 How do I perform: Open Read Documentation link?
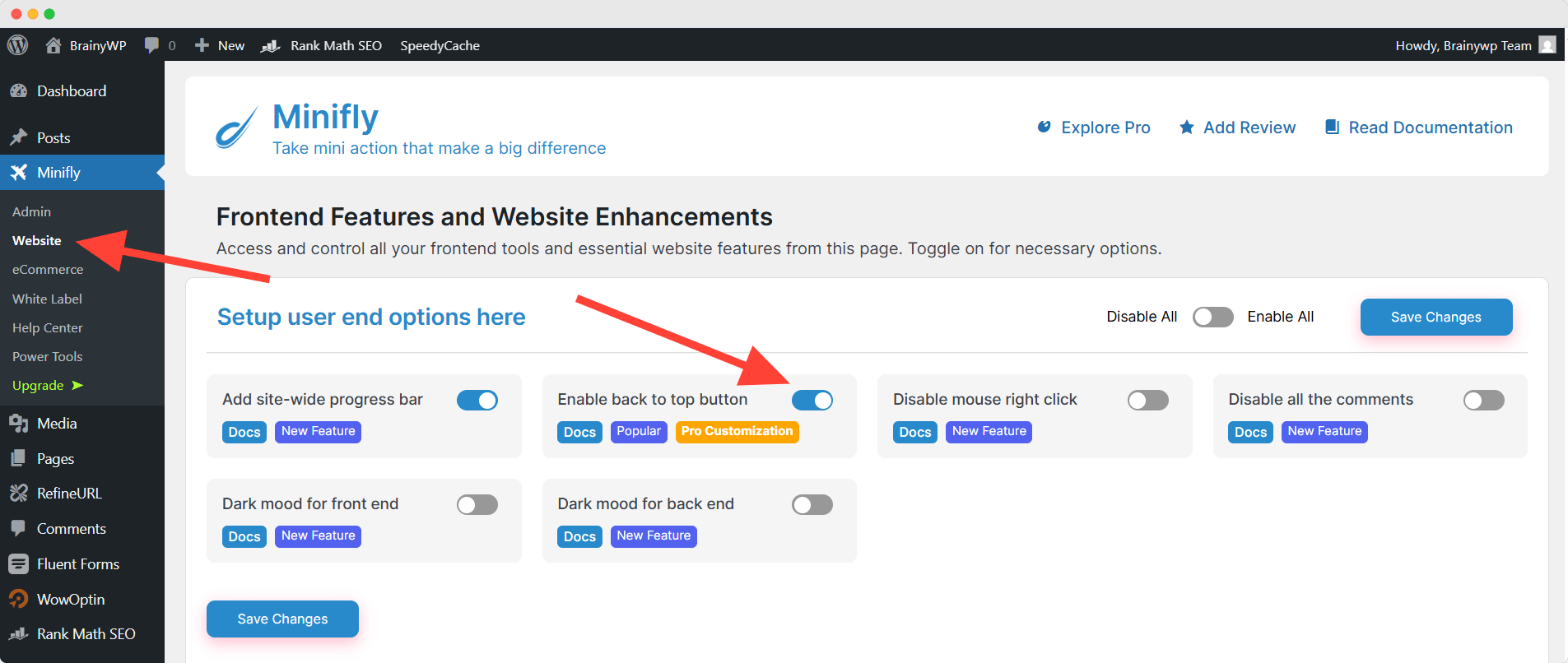tap(1418, 128)
